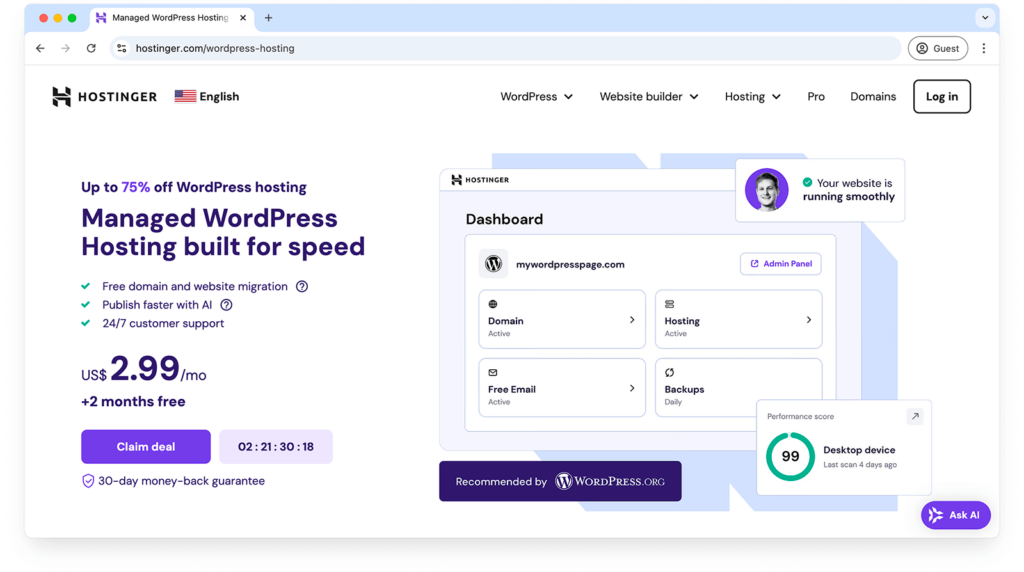Open the Admin Panel button
This screenshot has width=1024, height=572.
click(x=780, y=264)
